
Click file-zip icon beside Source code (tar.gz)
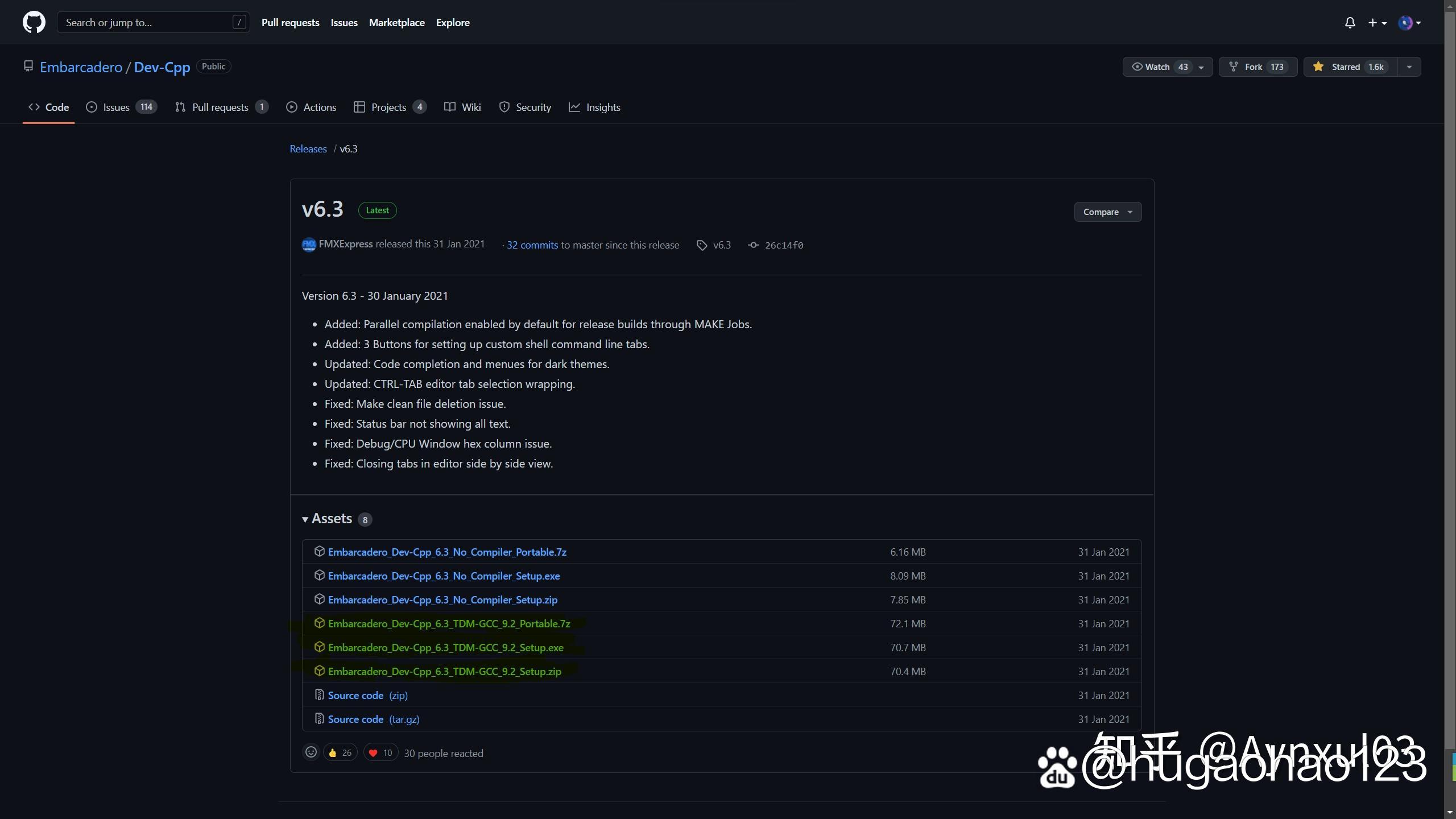319,718
